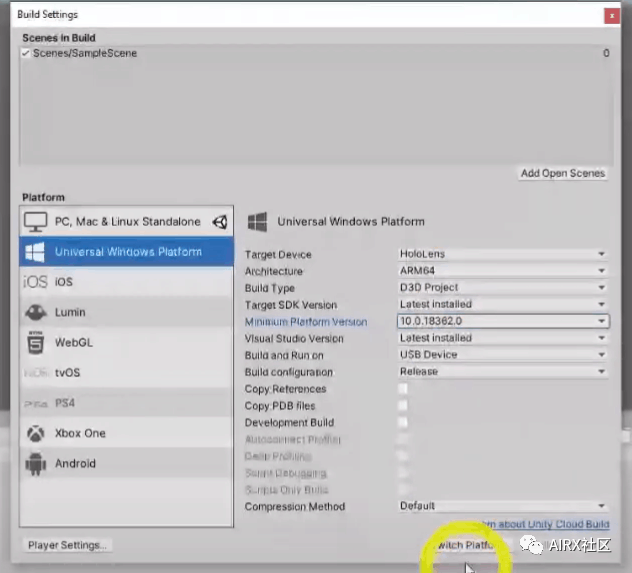Click the iOS label text
This screenshot has width=632, height=573.
coord(64,282)
